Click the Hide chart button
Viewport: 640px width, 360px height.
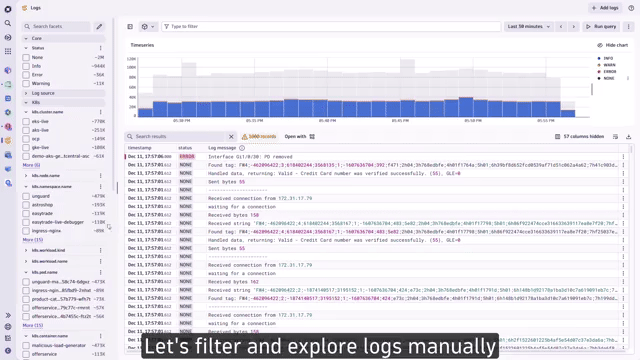coord(612,45)
